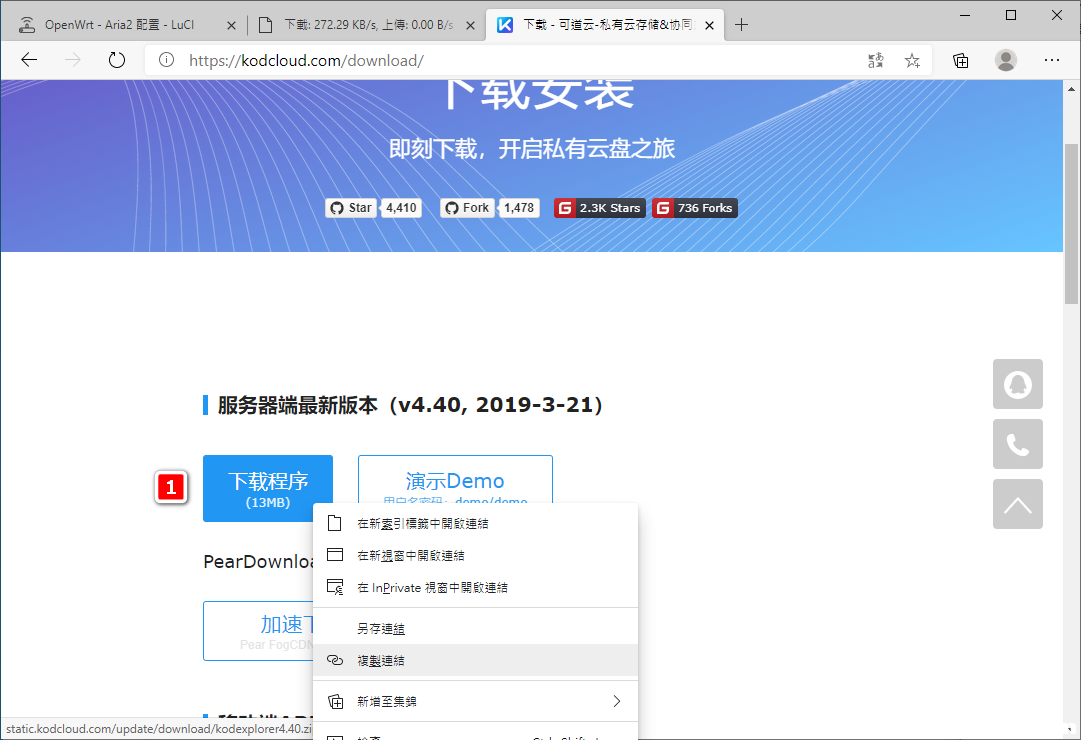Close the OpenWrt Aria2 tab
Image resolution: width=1081 pixels, height=740 pixels.
(x=232, y=26)
